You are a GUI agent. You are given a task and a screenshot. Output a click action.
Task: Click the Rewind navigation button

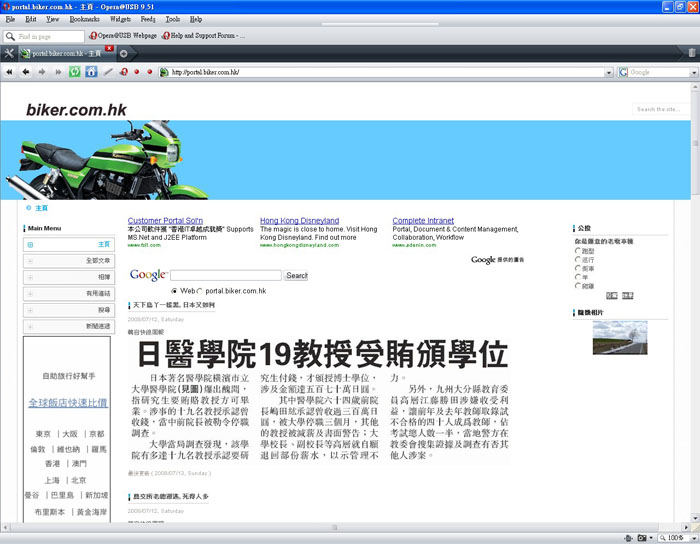coord(10,72)
